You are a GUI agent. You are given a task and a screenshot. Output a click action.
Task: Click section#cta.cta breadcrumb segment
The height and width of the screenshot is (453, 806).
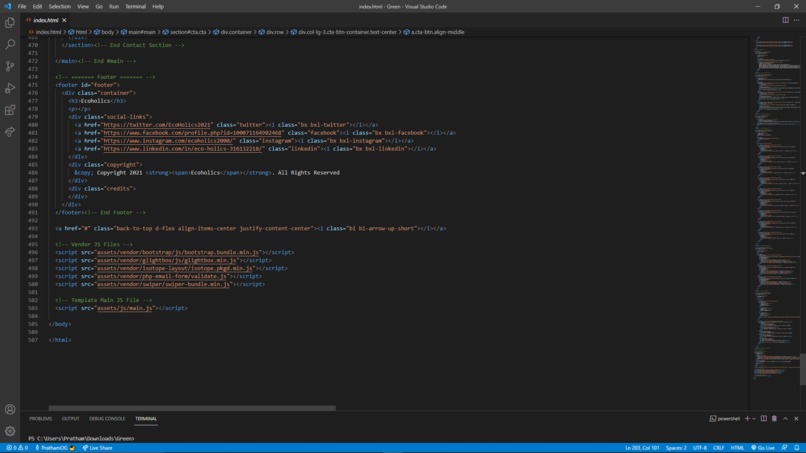(x=188, y=32)
